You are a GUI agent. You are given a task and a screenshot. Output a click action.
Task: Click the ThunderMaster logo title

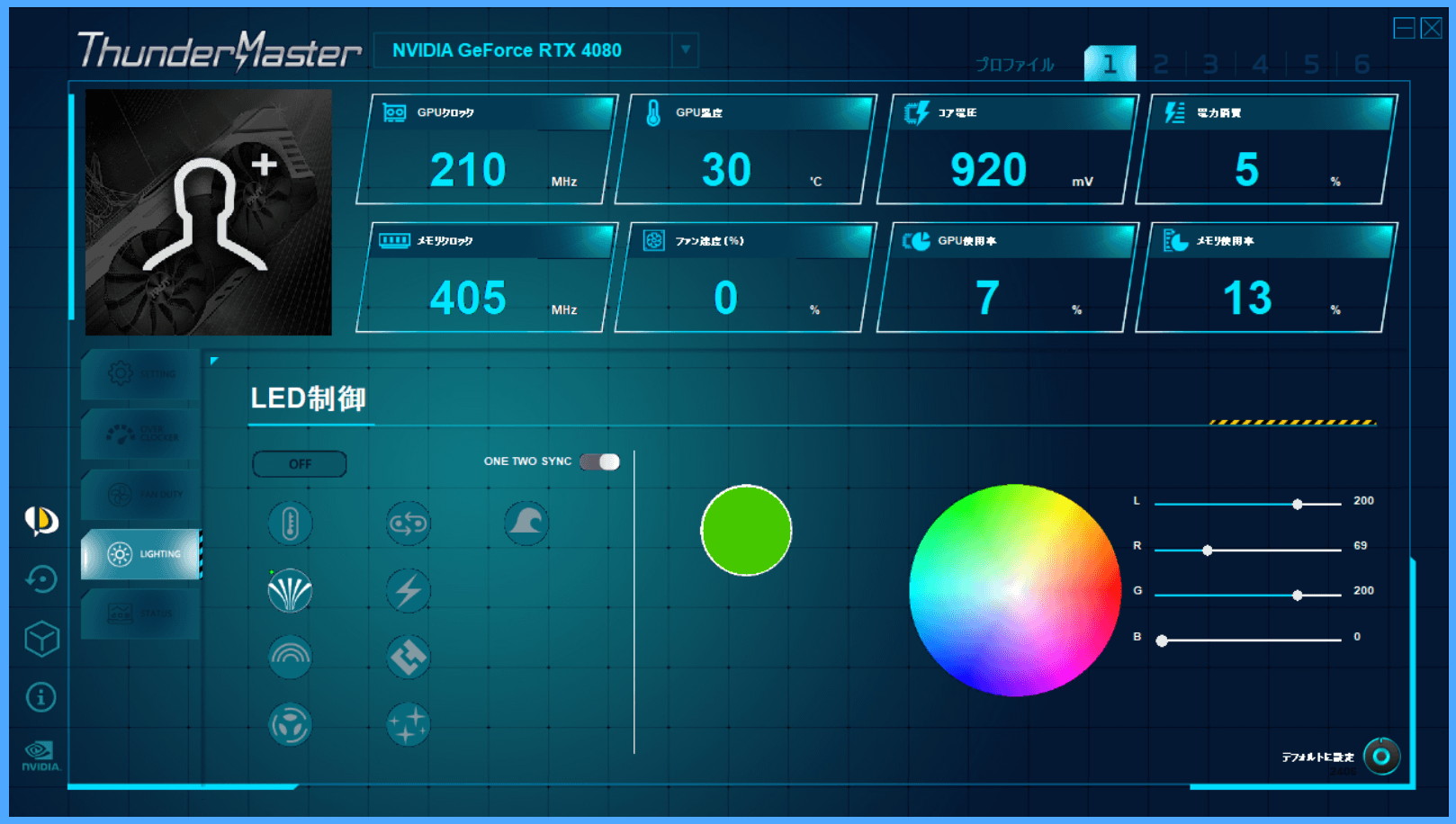click(220, 50)
